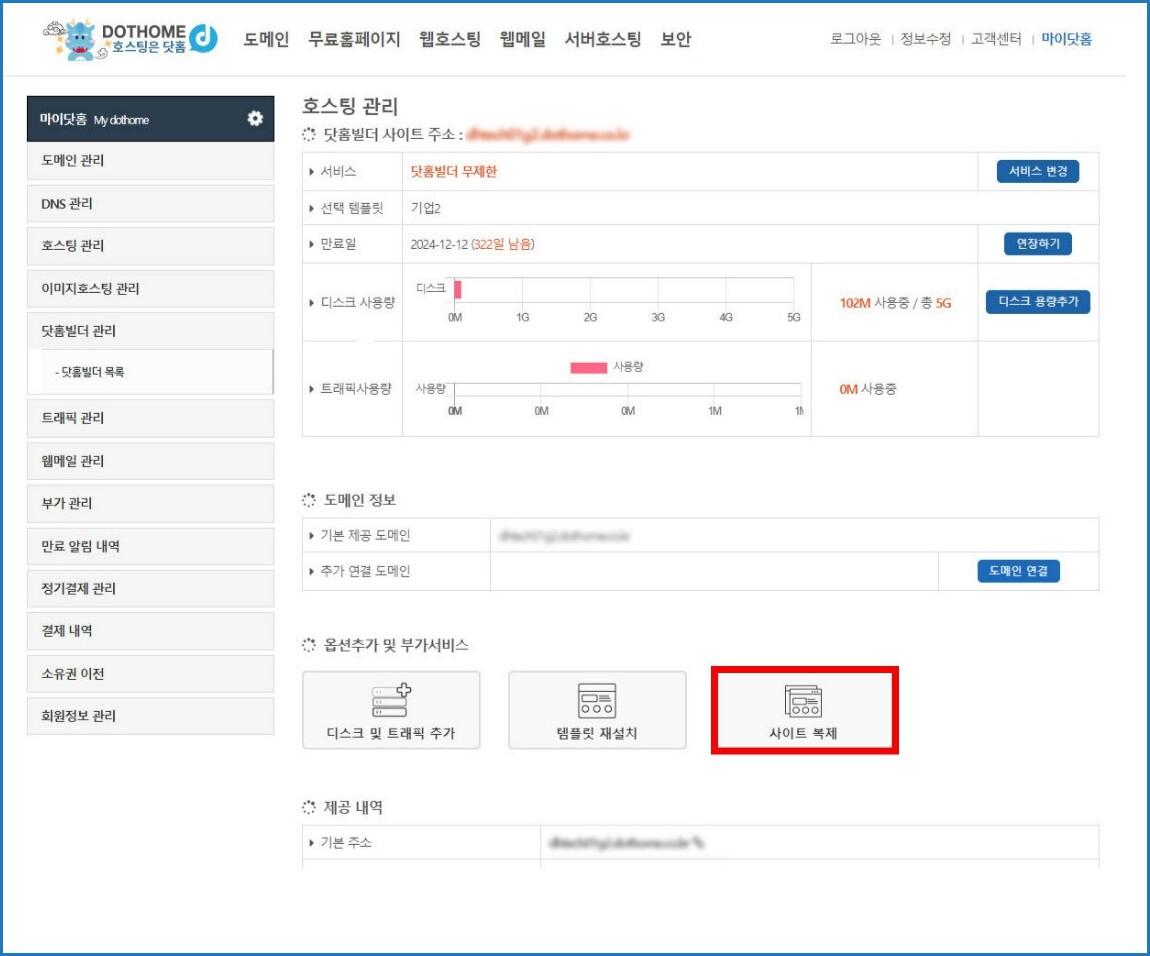The image size is (1150, 956).
Task: Click the 템플릿 재설치 icon
Action: 597,700
